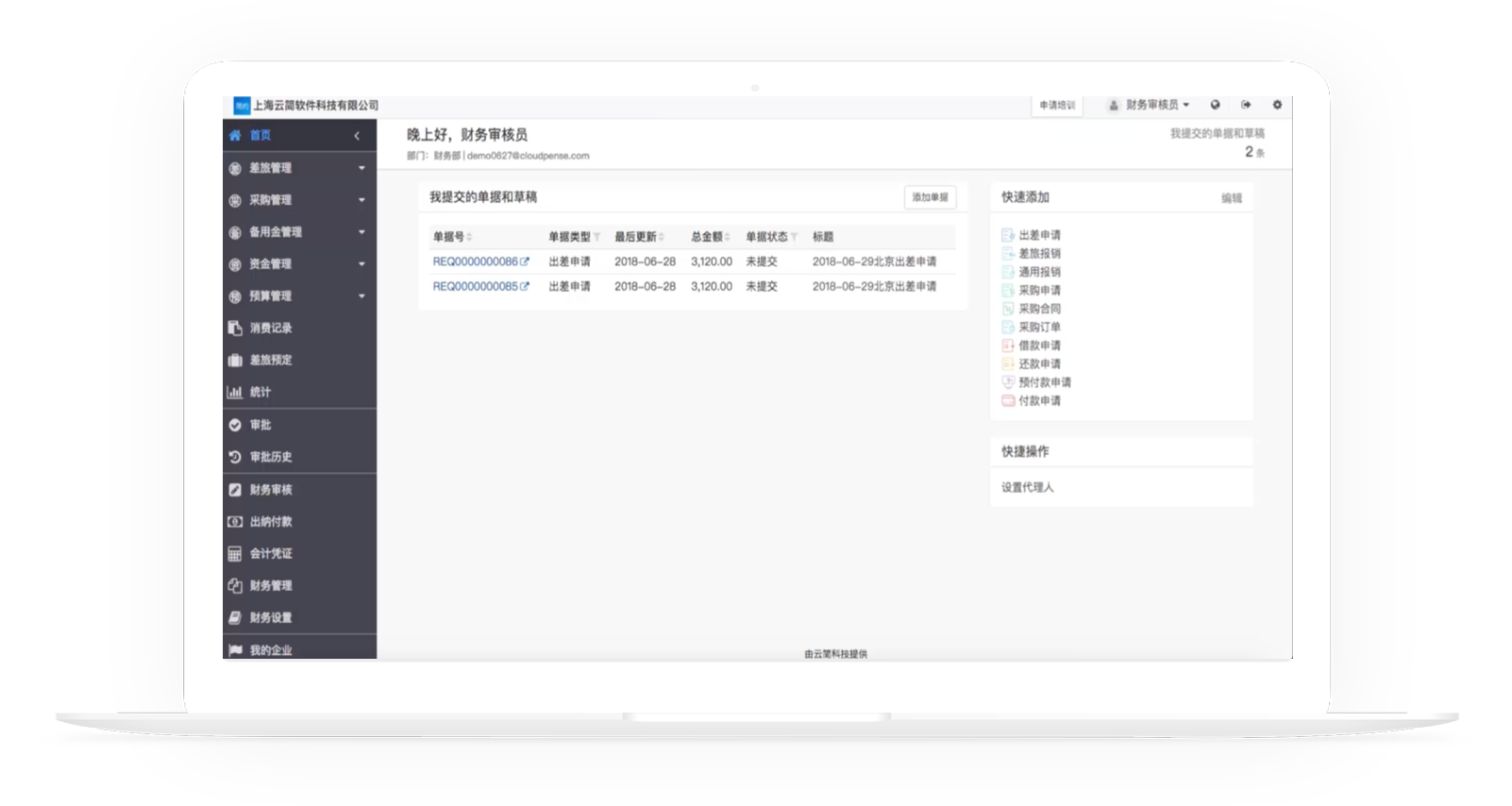
Task: Open 差旅预定 via its suitcase icon
Action: click(235, 360)
